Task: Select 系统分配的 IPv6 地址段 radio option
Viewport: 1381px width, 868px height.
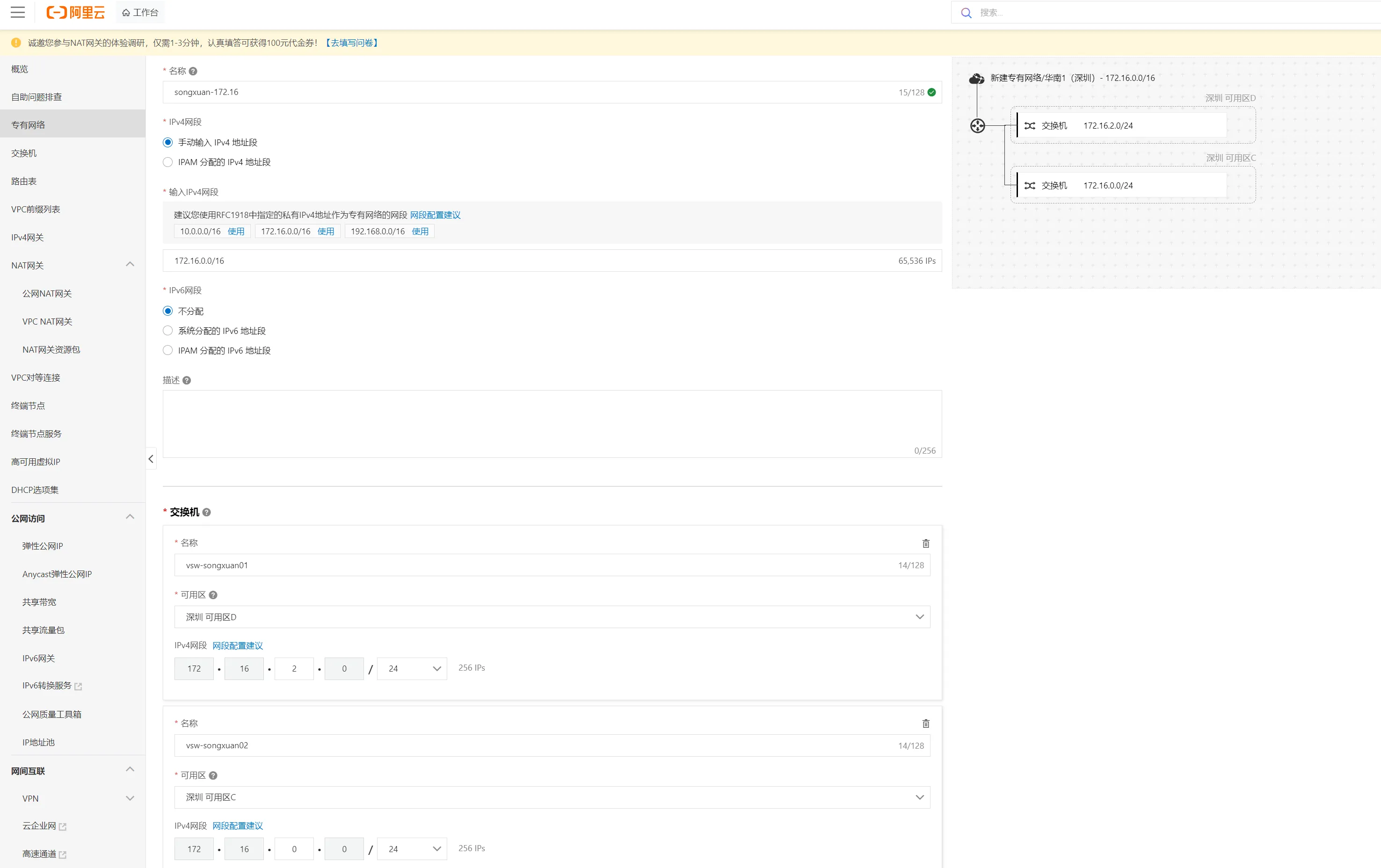Action: click(168, 331)
